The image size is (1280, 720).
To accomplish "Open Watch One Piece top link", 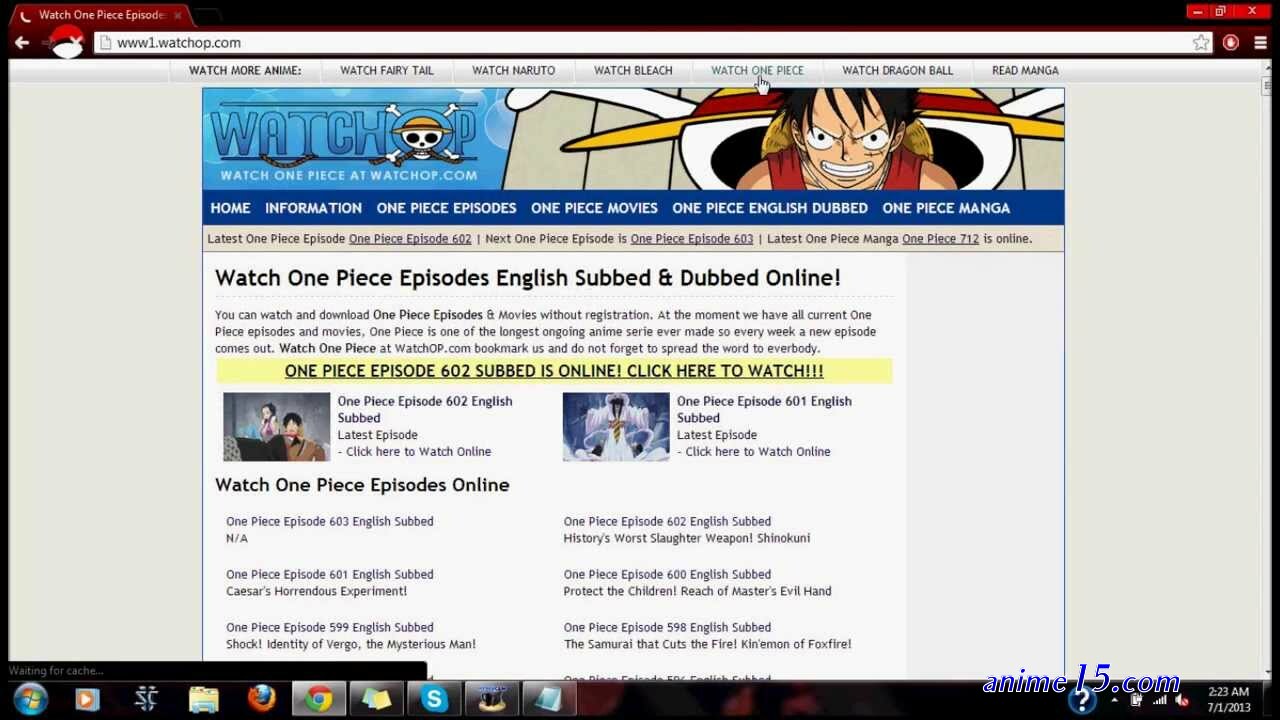I will click(x=757, y=70).
